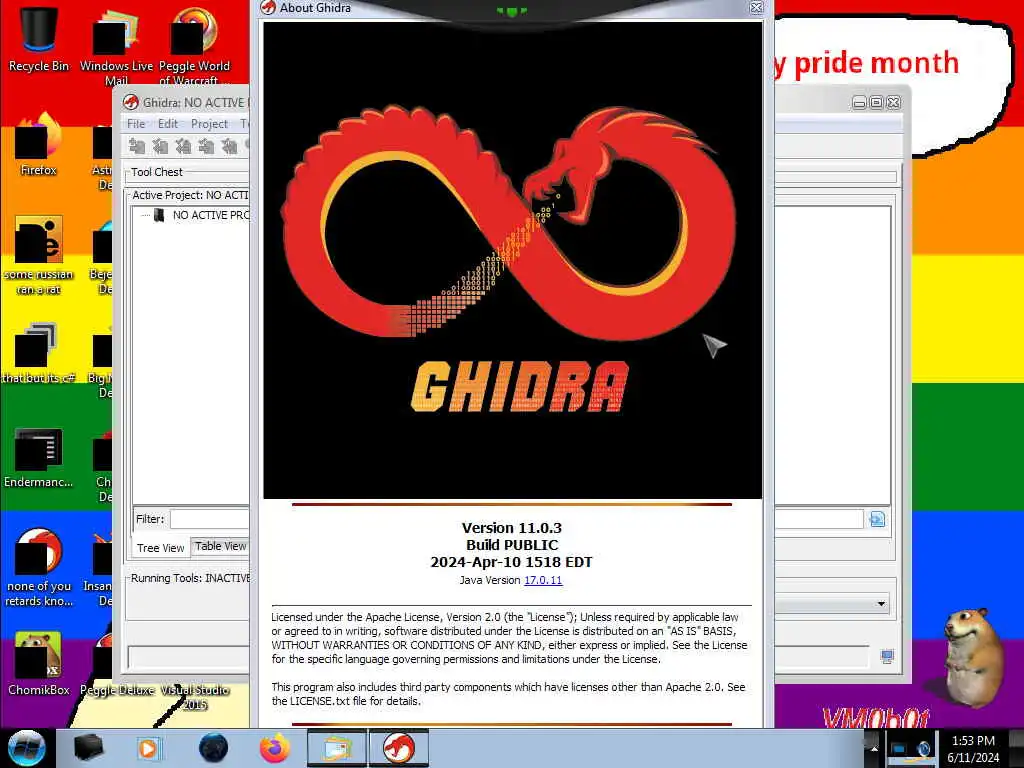The height and width of the screenshot is (768, 1024).
Task: Open the Windows Live Mail desktop icon
Action: tap(116, 46)
